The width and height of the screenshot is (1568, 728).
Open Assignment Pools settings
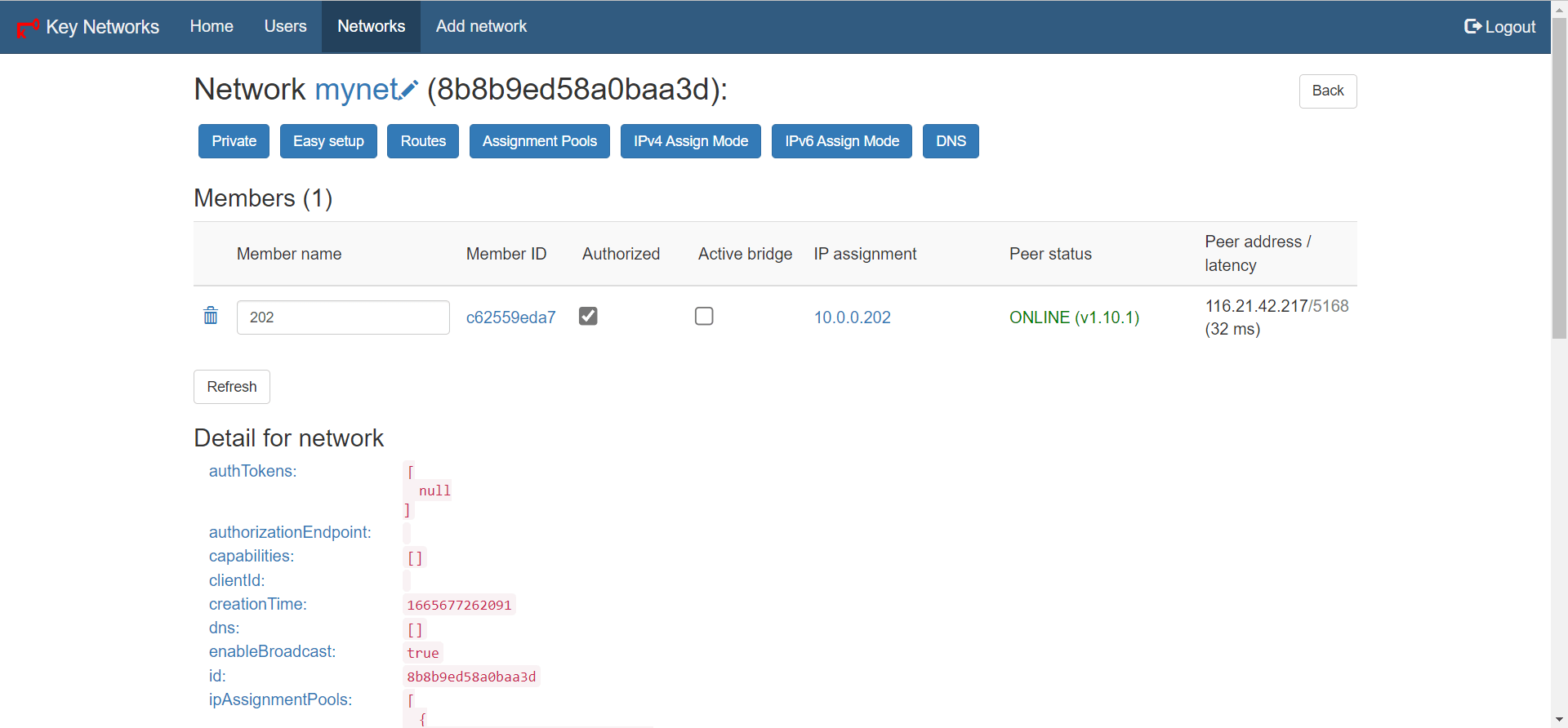point(539,141)
